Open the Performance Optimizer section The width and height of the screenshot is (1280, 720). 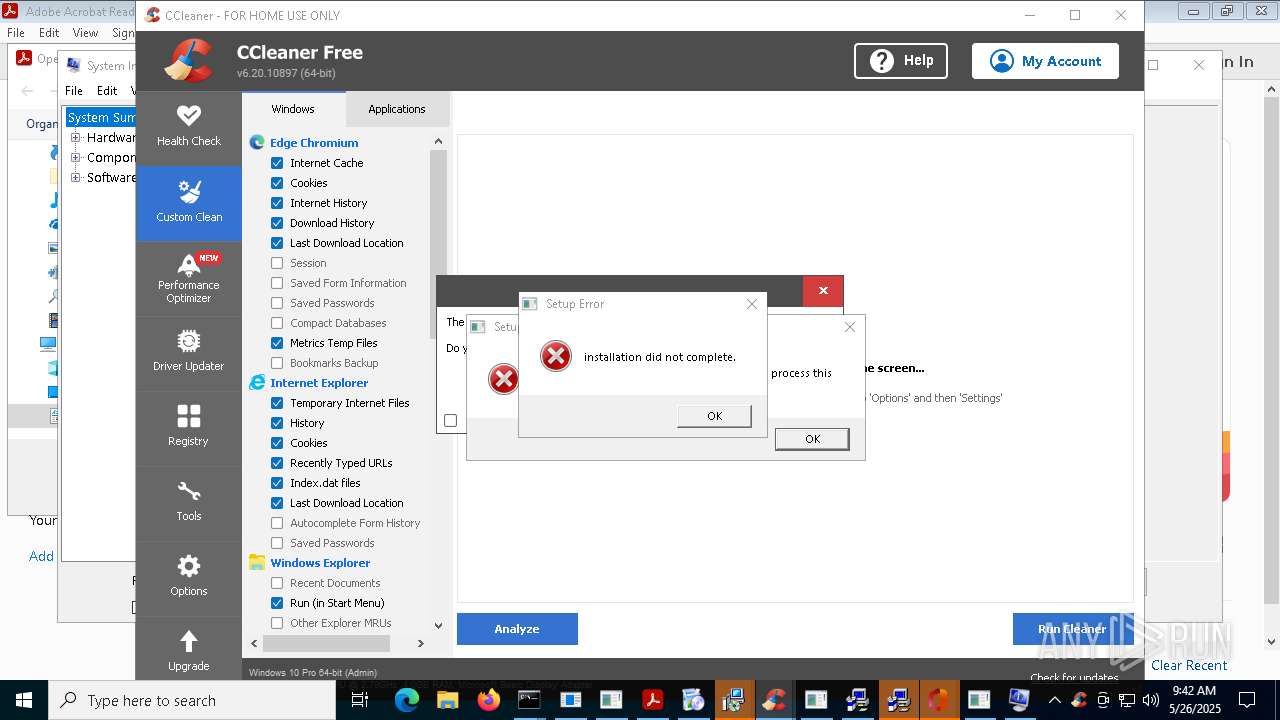point(189,279)
